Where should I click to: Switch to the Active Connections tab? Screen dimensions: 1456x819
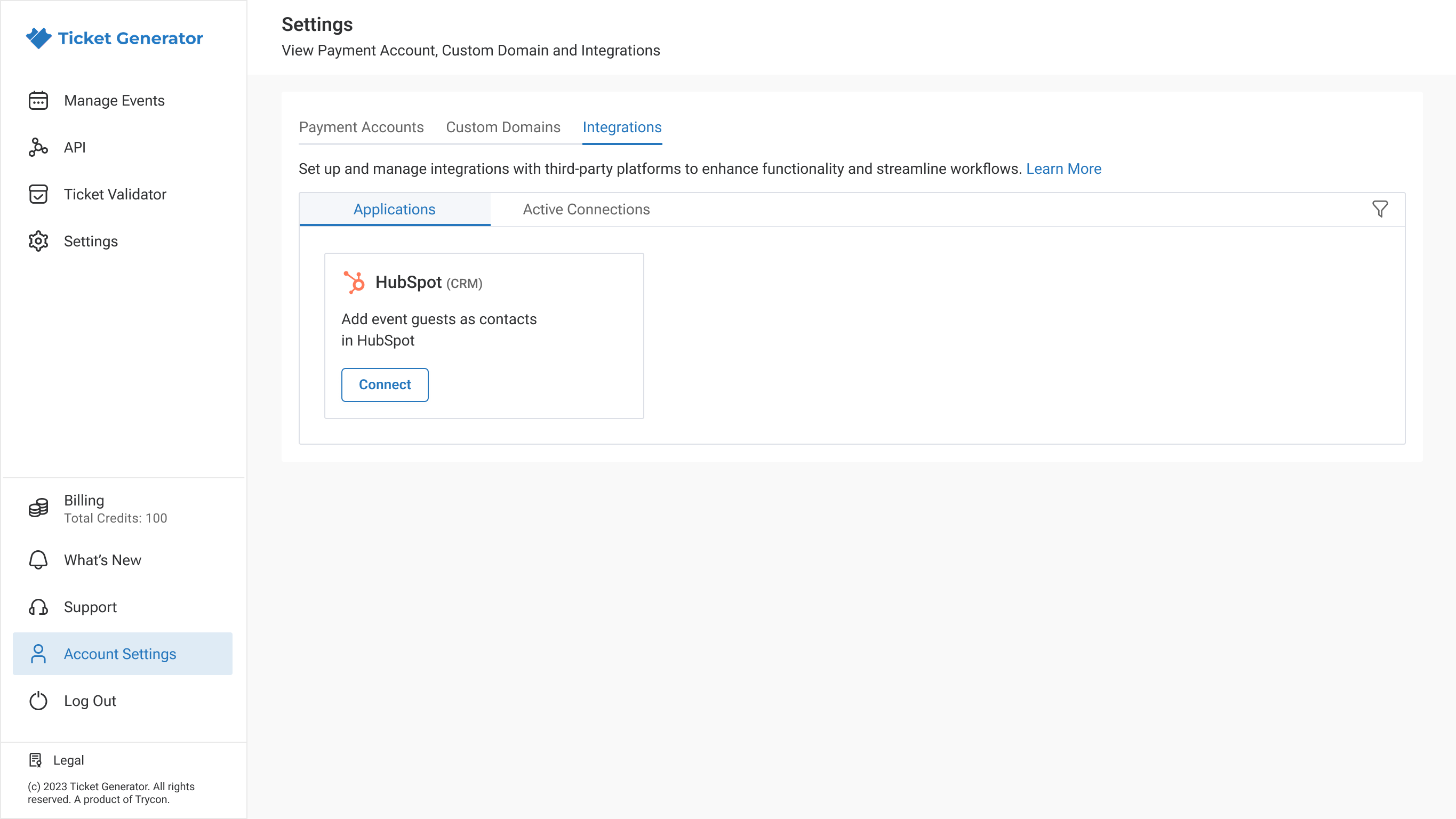coord(586,209)
